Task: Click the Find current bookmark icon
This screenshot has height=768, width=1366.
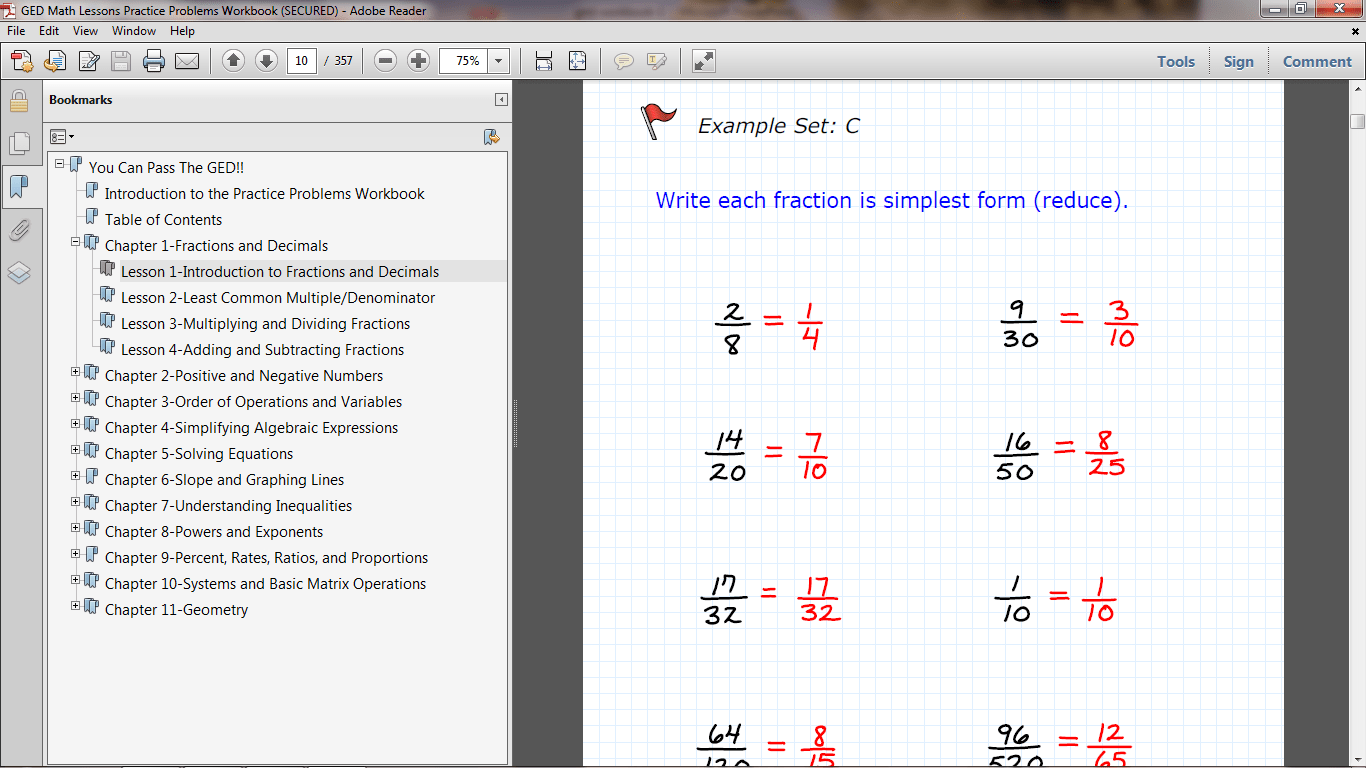Action: (491, 137)
